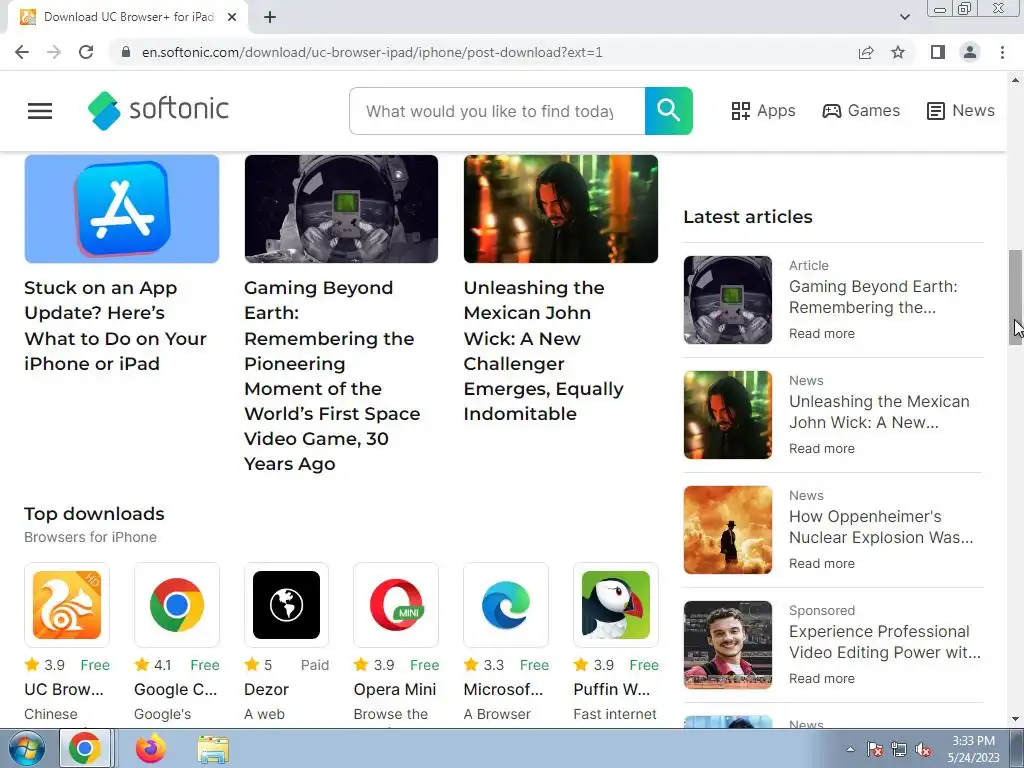Screen dimensions: 1024x768
Task: Open the taskbar clock showing 3:33 PM
Action: click(973, 749)
